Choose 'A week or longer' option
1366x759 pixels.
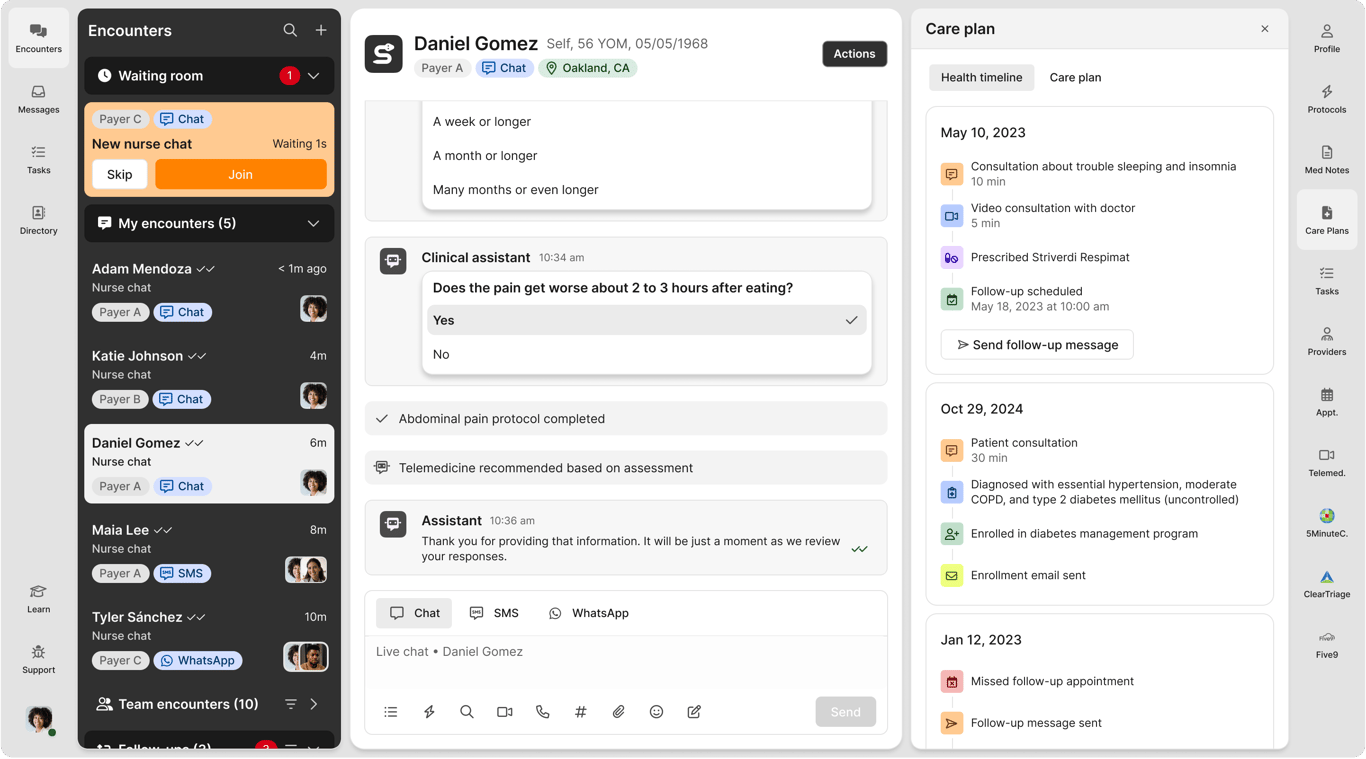(646, 121)
